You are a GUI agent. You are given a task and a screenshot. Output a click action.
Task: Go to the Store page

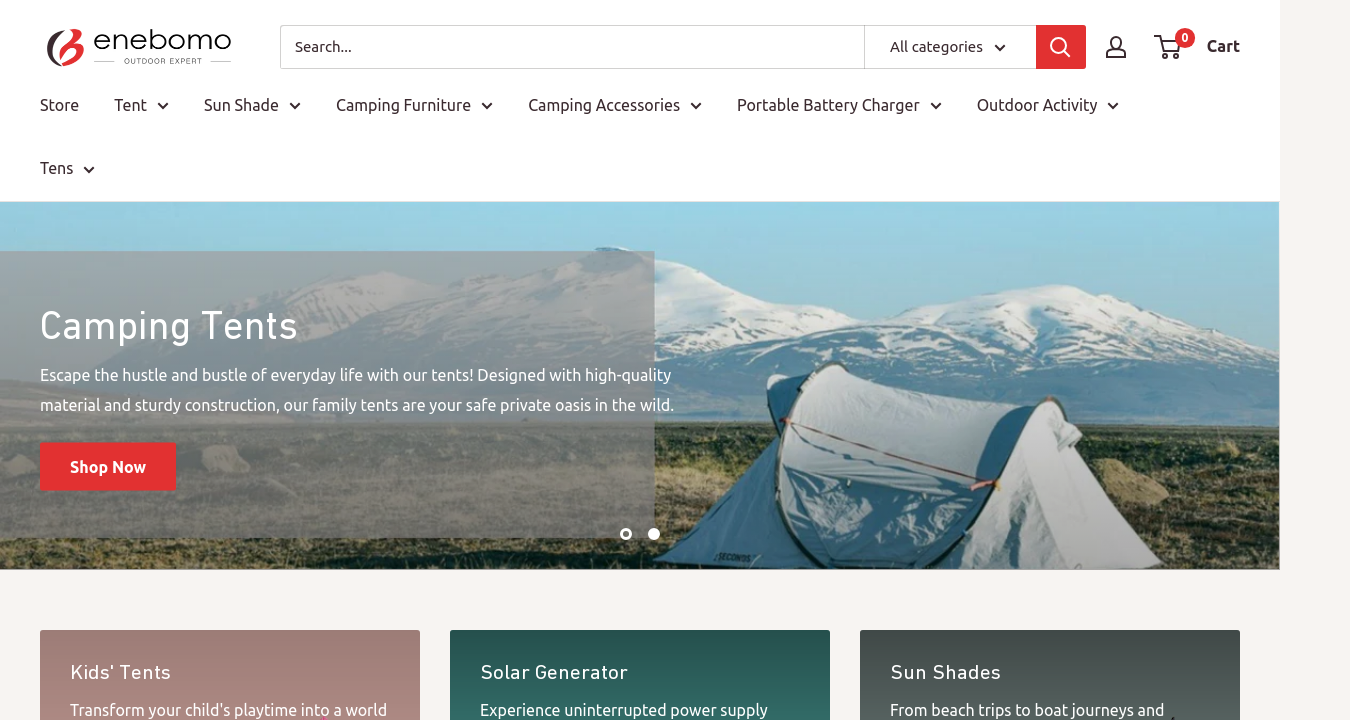coord(59,105)
